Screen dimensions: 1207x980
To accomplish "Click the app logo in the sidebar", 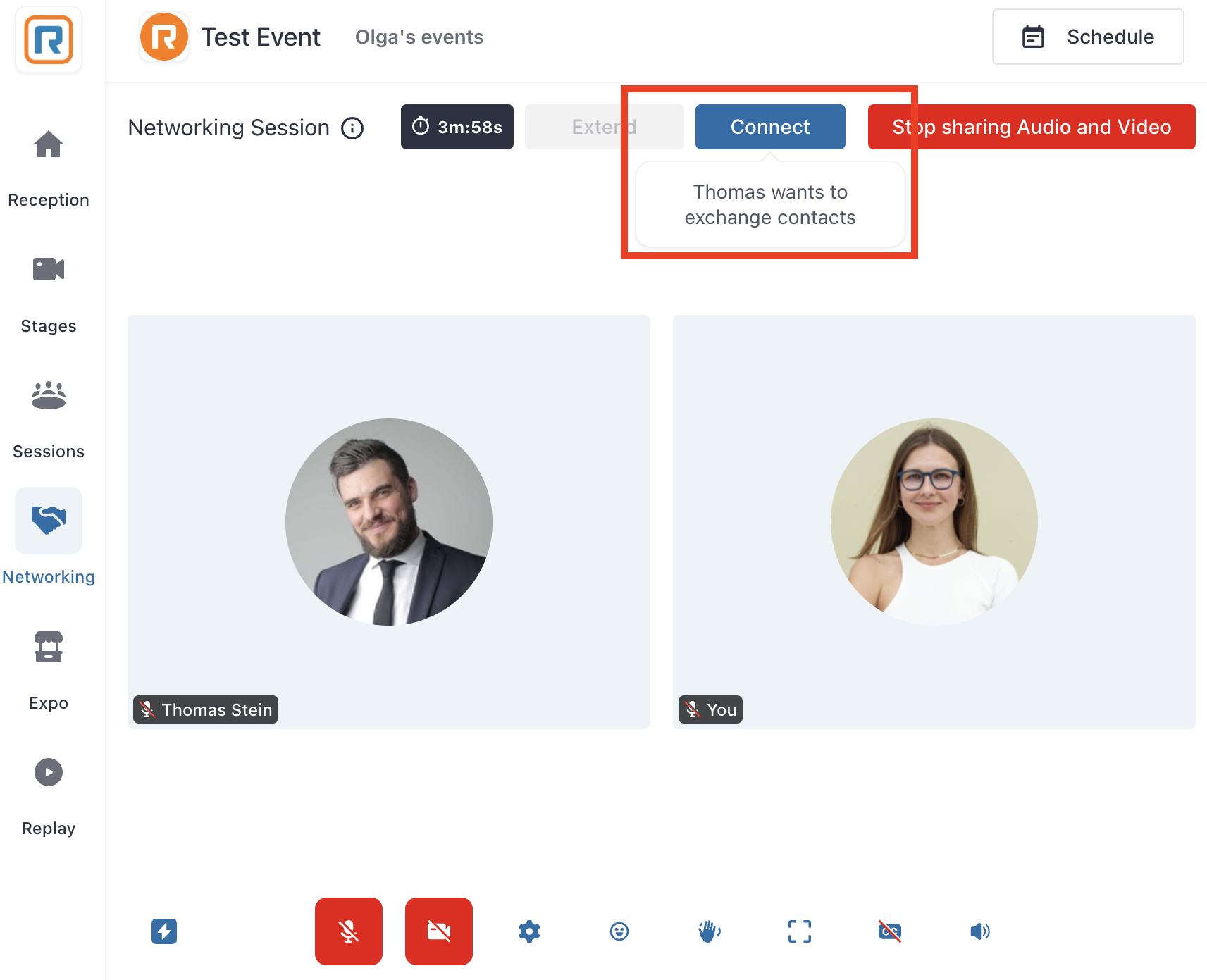I will [x=49, y=40].
